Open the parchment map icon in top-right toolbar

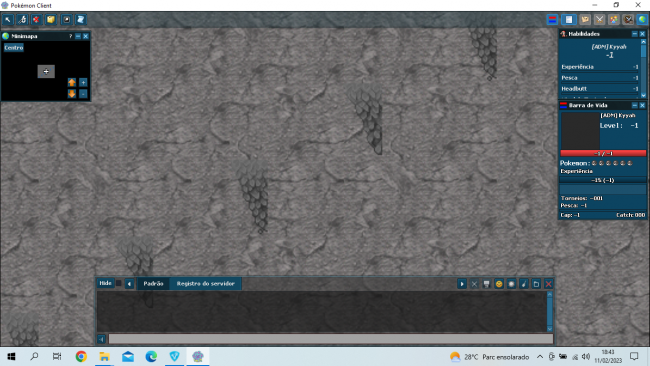click(585, 19)
